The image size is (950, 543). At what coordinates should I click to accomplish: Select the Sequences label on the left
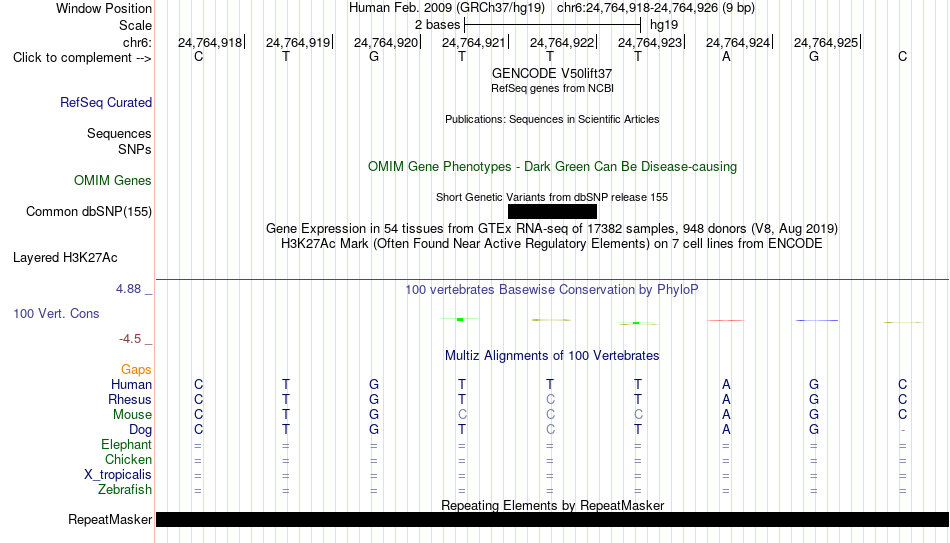point(119,133)
